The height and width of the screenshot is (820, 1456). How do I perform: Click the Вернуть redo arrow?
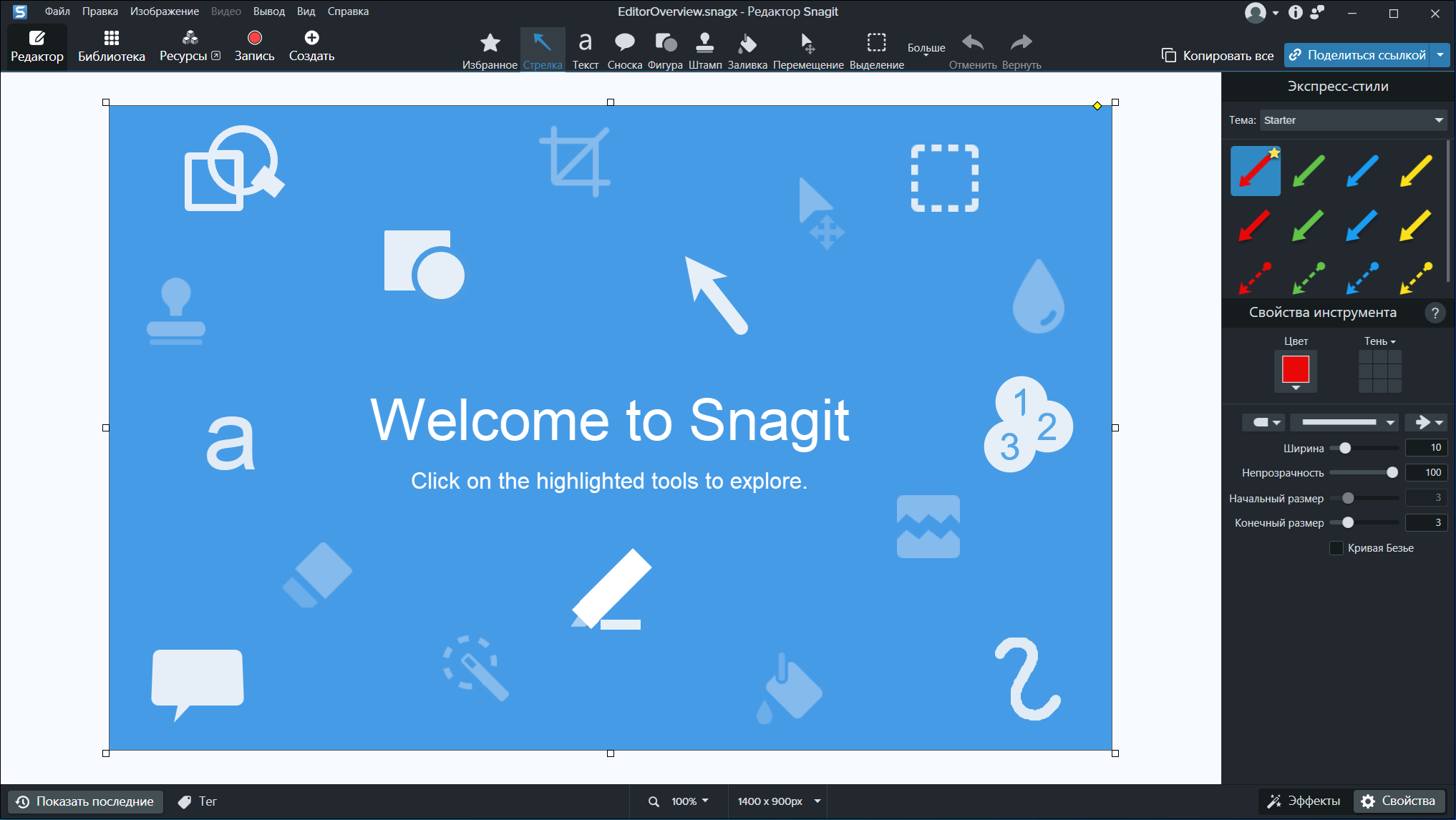click(1021, 50)
